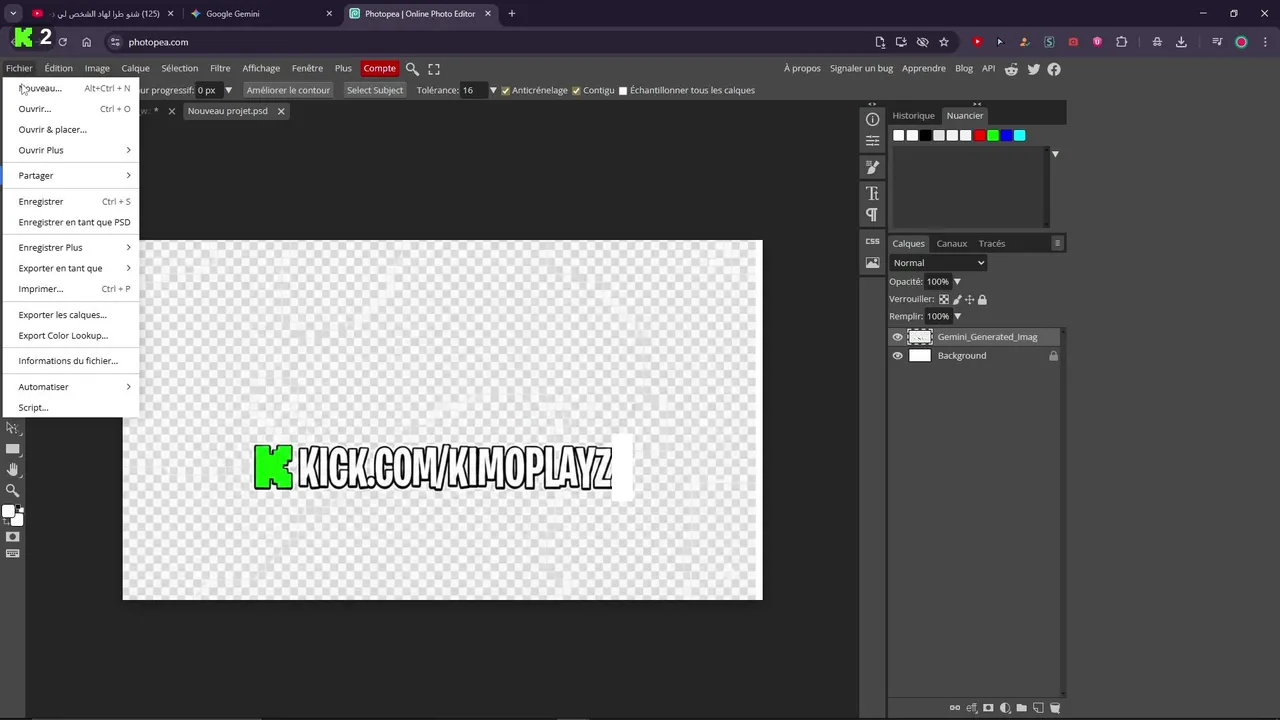Toggle the Contigu checkbox
The width and height of the screenshot is (1280, 720).
(x=576, y=91)
